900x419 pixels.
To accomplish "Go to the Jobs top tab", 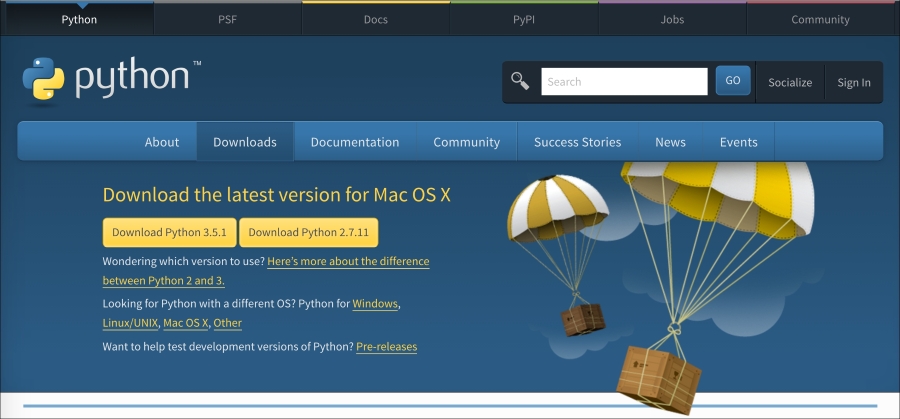I will click(672, 19).
